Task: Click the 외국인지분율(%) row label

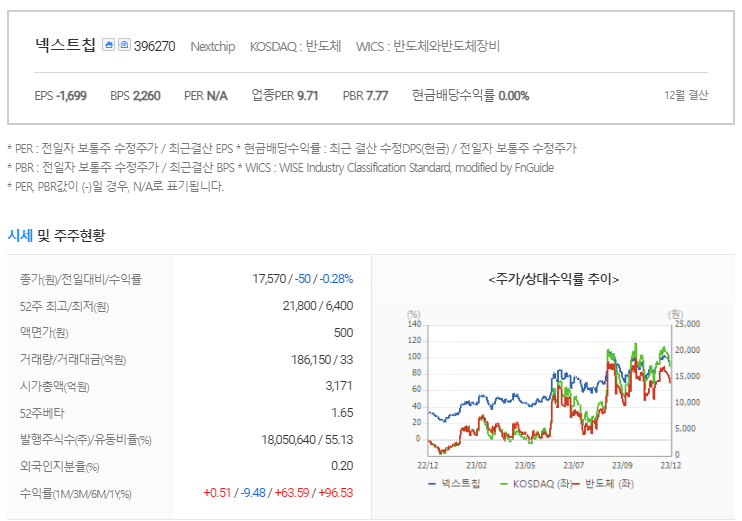Action: coord(60,467)
